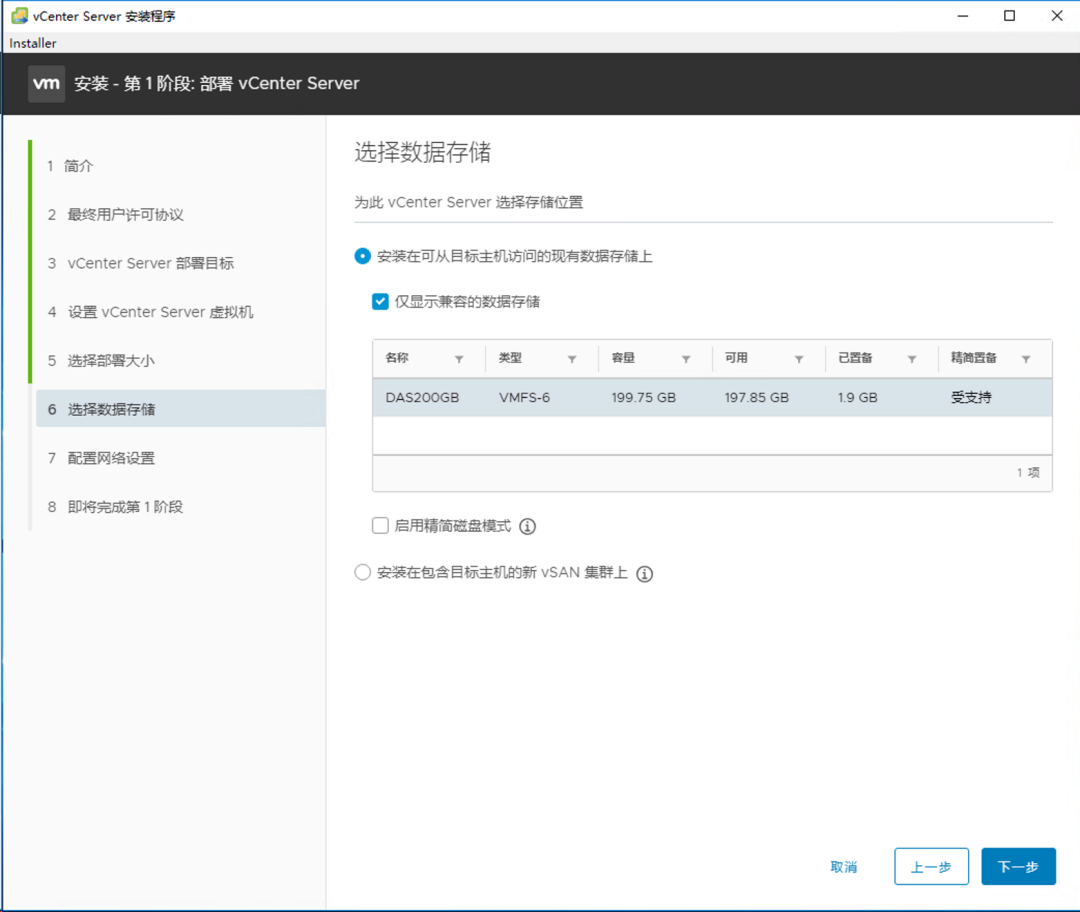This screenshot has height=912, width=1080.
Task: Select install on existing datastore radio option
Action: 362,256
